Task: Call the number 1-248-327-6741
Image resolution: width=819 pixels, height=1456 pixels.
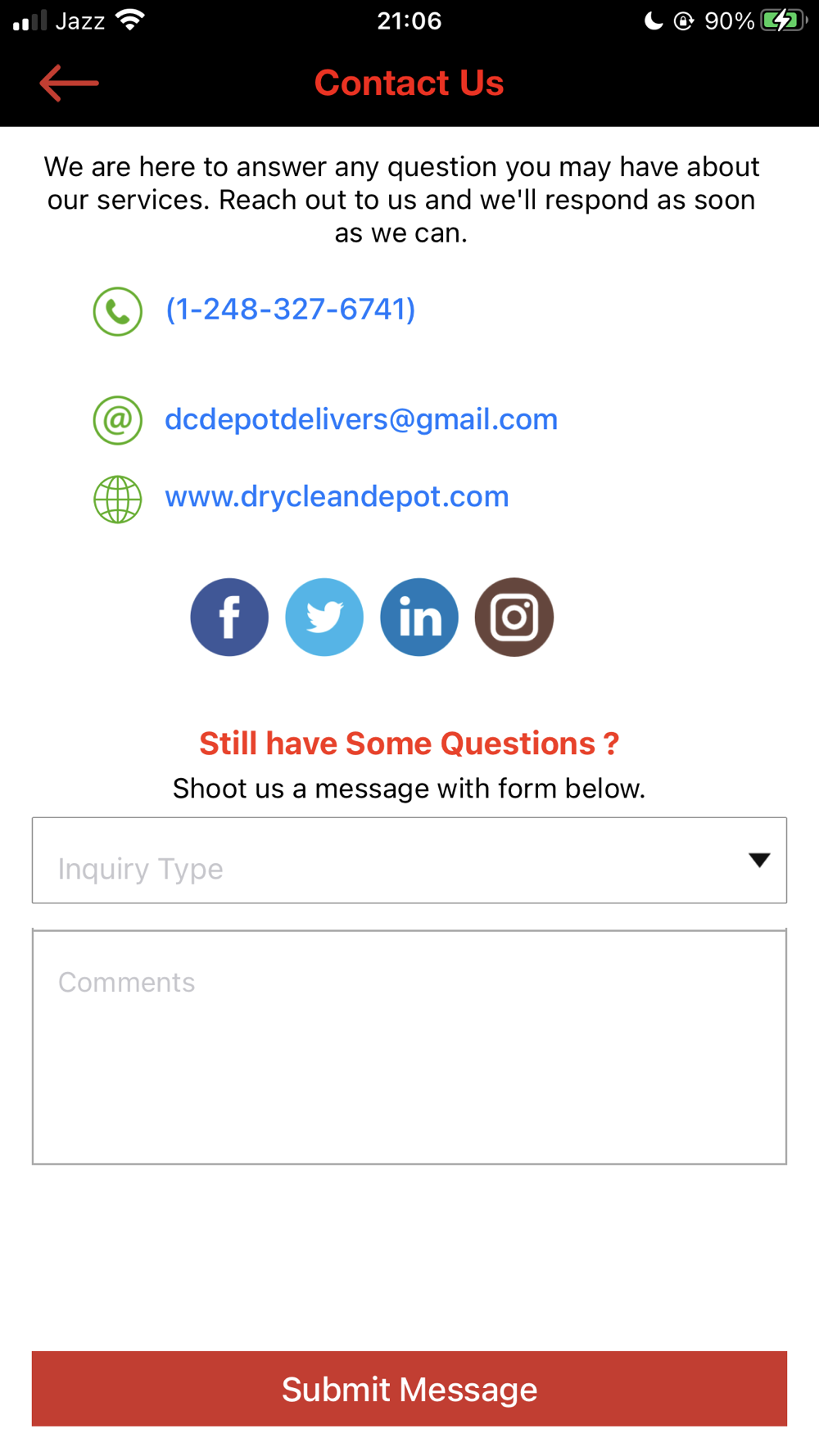Action: coord(291,310)
